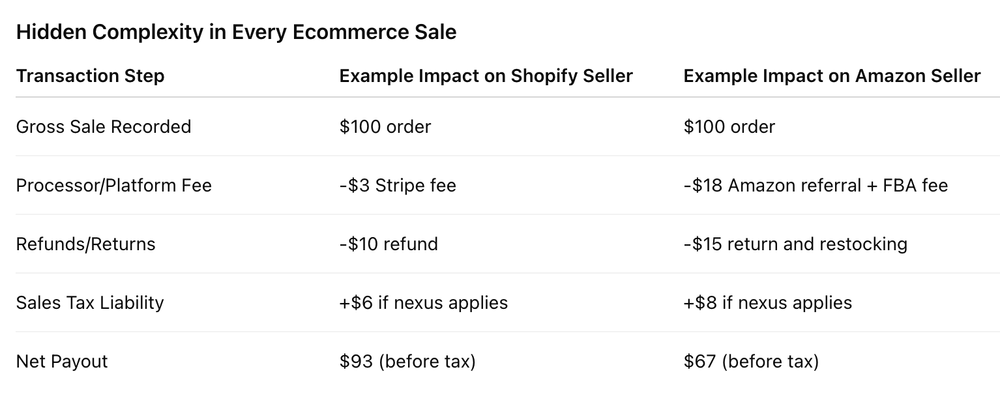Select the 'Refunds/Returns' row label
1000x400 pixels.
[x=85, y=244]
